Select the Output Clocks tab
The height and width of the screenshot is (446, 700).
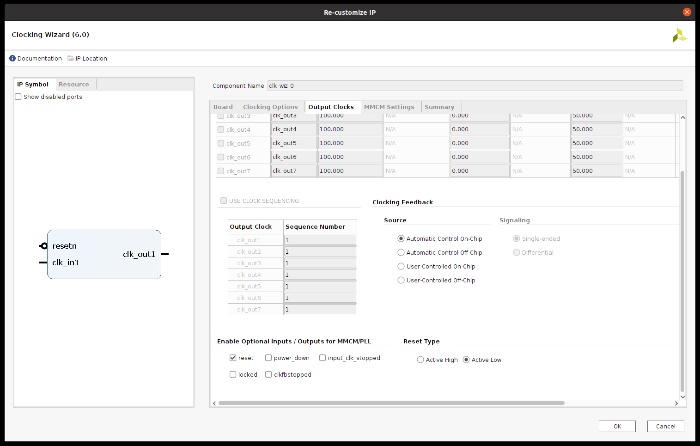click(x=331, y=107)
